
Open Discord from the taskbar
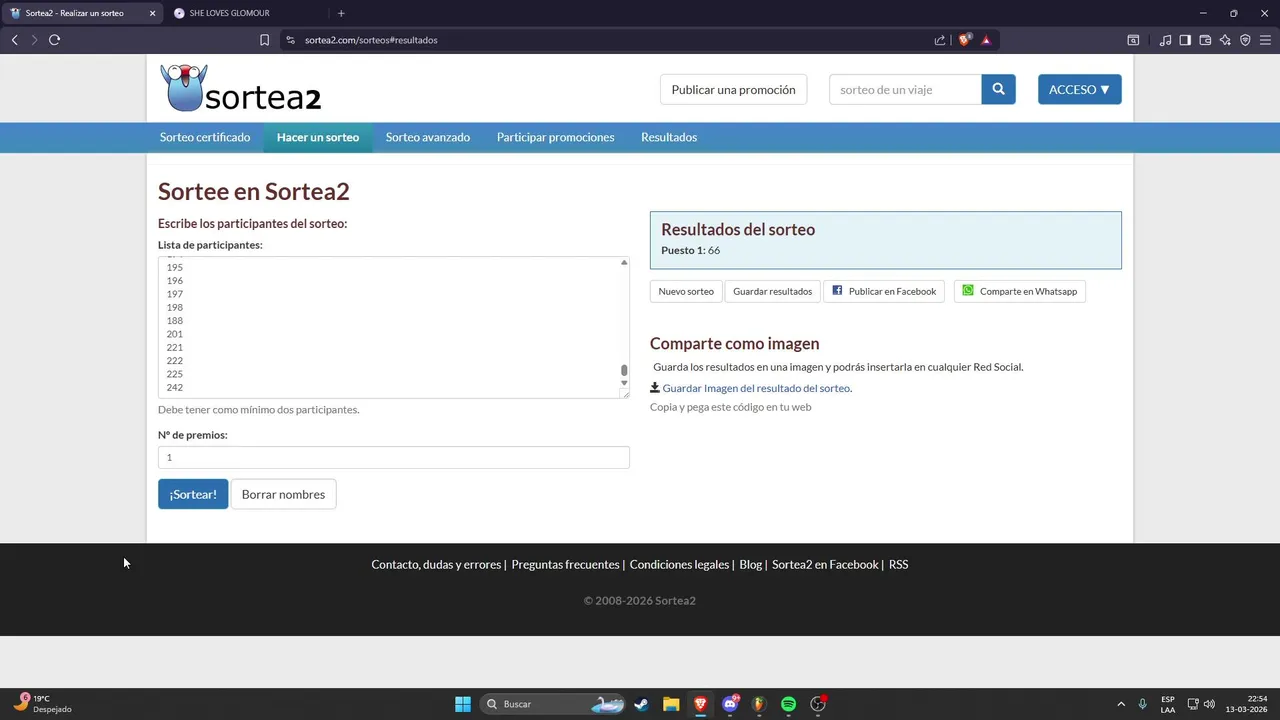tap(730, 704)
